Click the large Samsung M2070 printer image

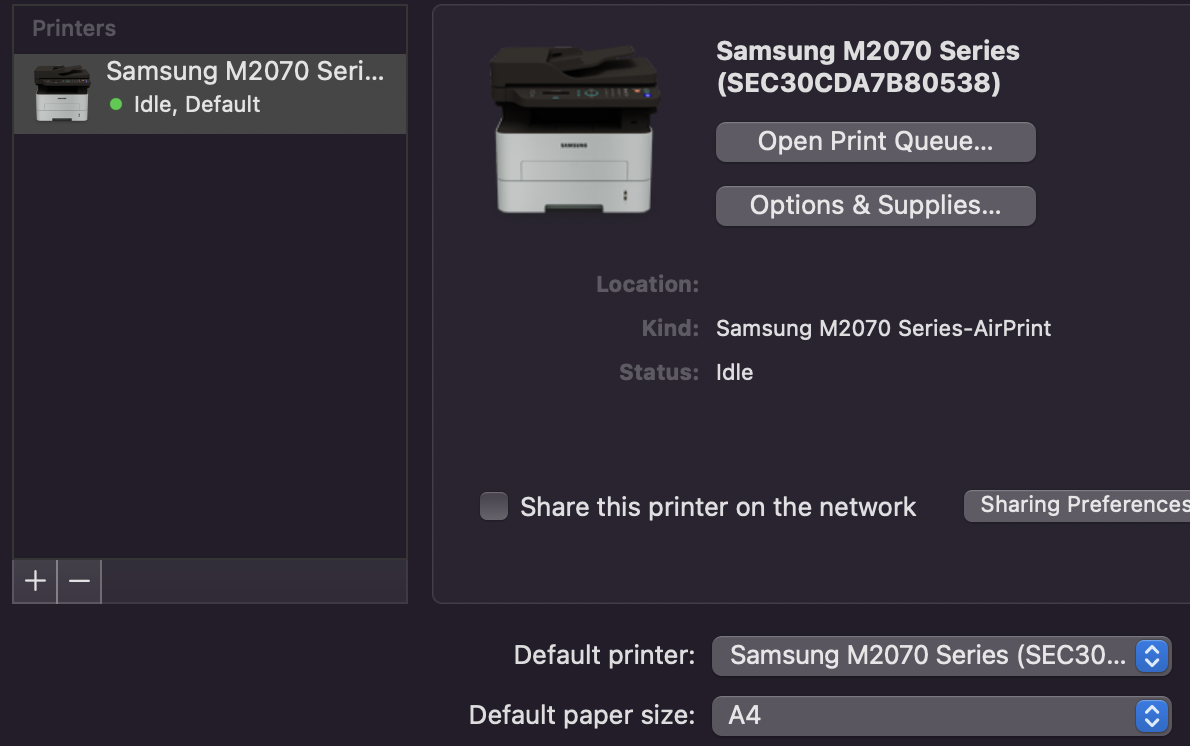point(575,130)
